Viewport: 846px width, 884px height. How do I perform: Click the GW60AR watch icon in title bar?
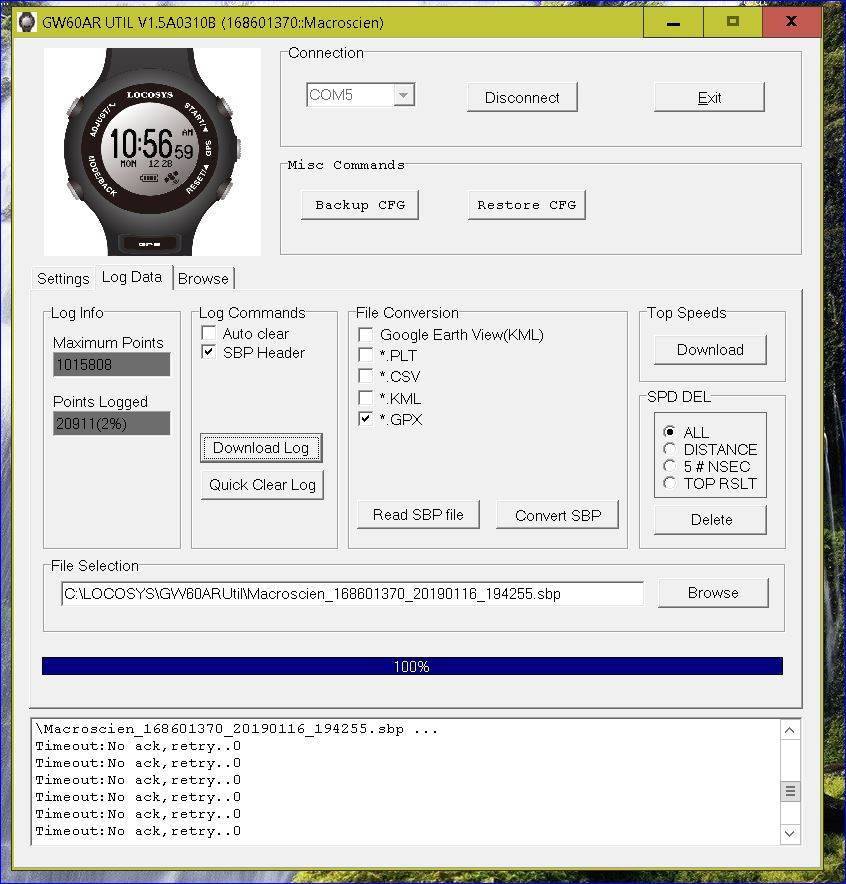click(x=25, y=22)
